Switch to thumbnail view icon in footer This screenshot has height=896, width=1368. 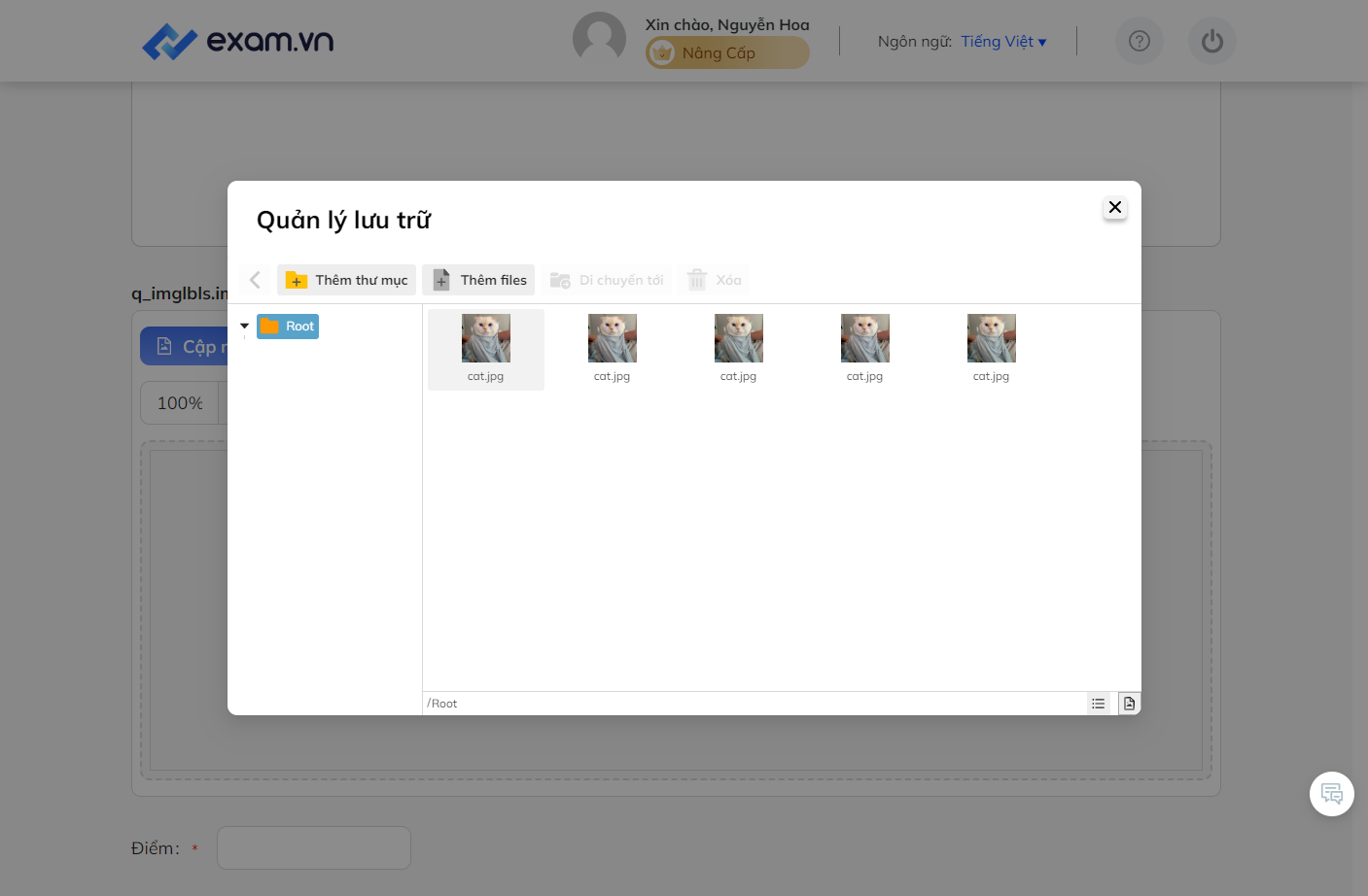pyautogui.click(x=1129, y=704)
